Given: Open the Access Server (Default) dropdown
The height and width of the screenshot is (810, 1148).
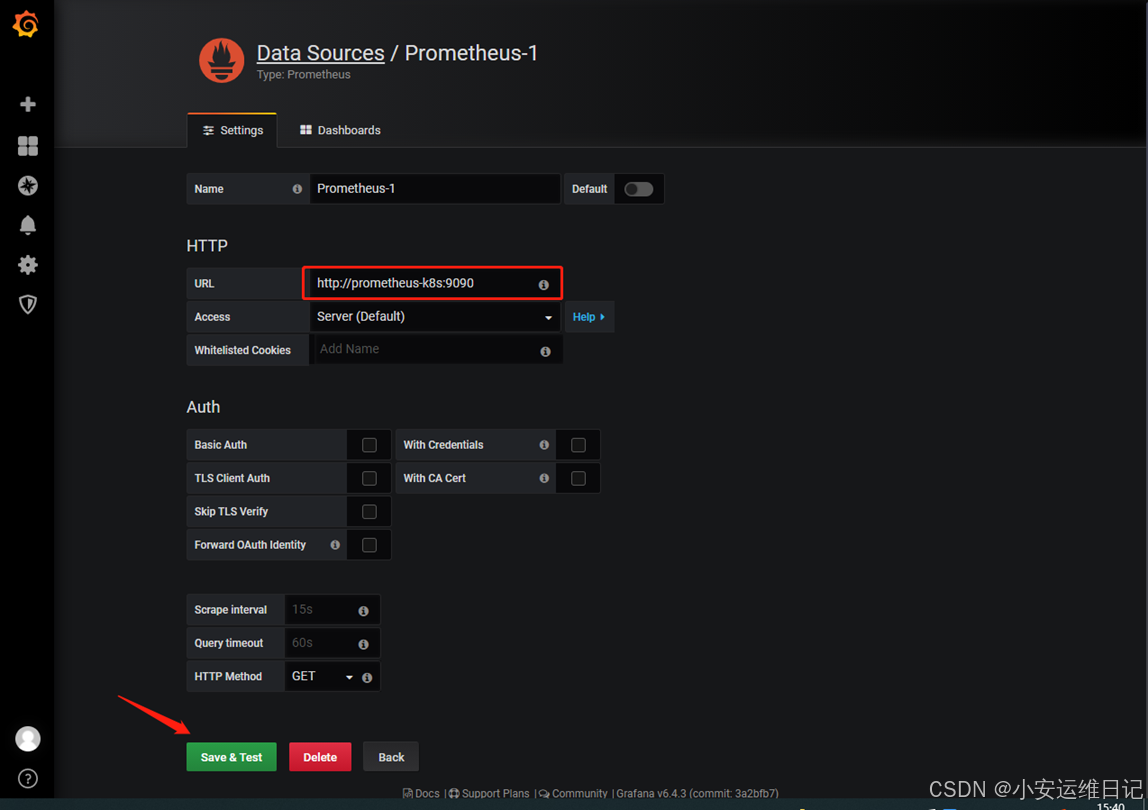Looking at the screenshot, I should (435, 316).
